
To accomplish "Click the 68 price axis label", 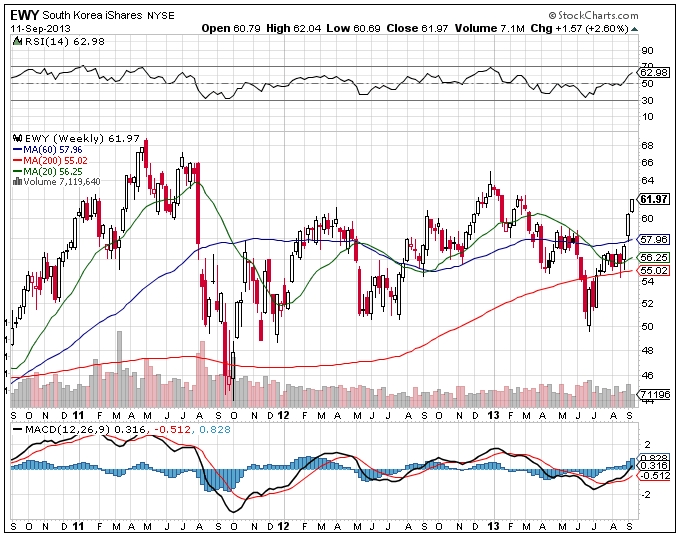I will (647, 146).
